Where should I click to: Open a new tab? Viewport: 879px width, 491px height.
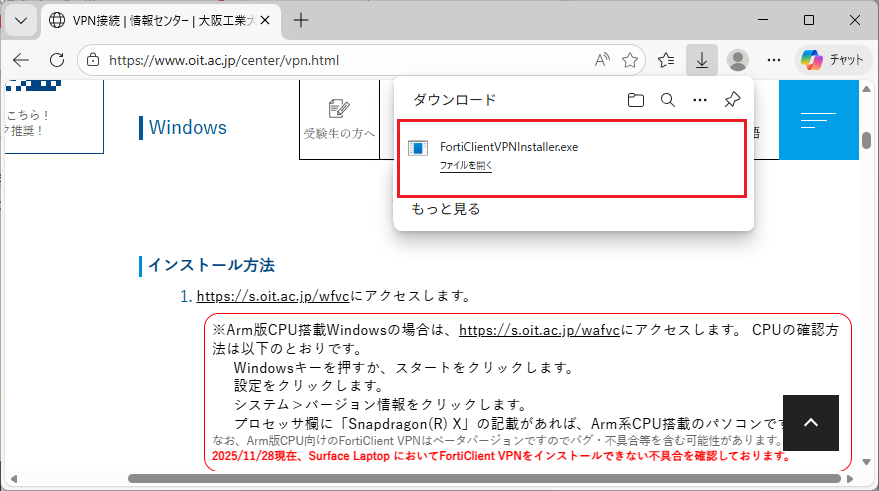click(301, 20)
